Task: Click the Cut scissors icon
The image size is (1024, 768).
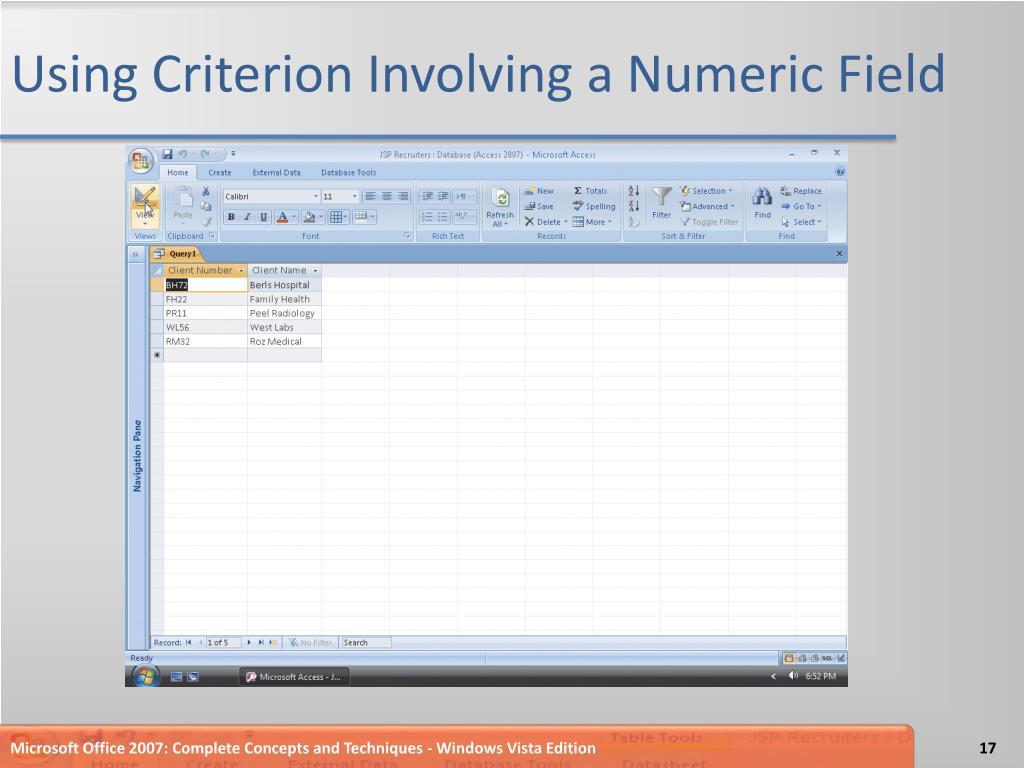Action: (206, 191)
